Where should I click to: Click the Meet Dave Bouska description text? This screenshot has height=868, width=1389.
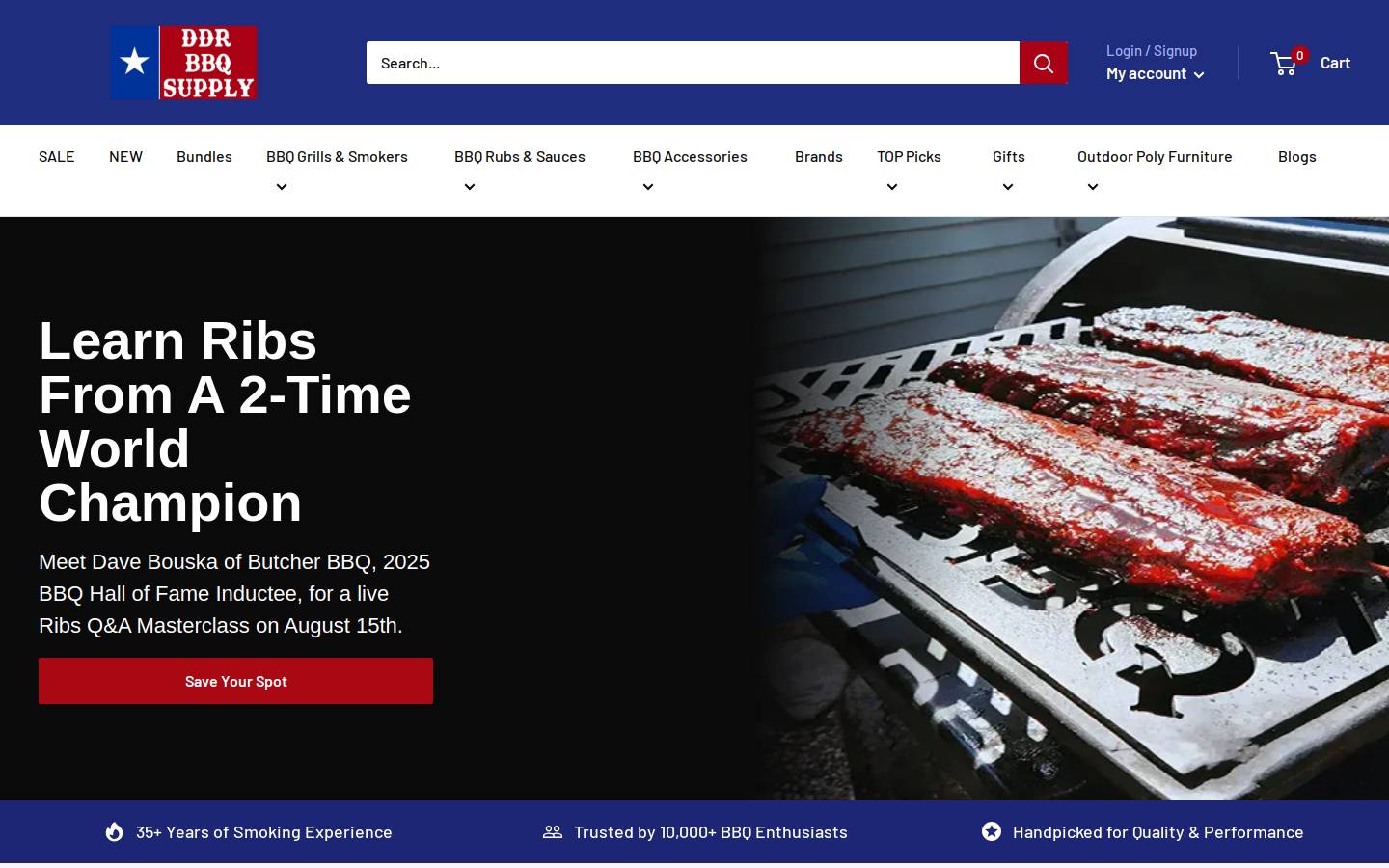point(234,593)
